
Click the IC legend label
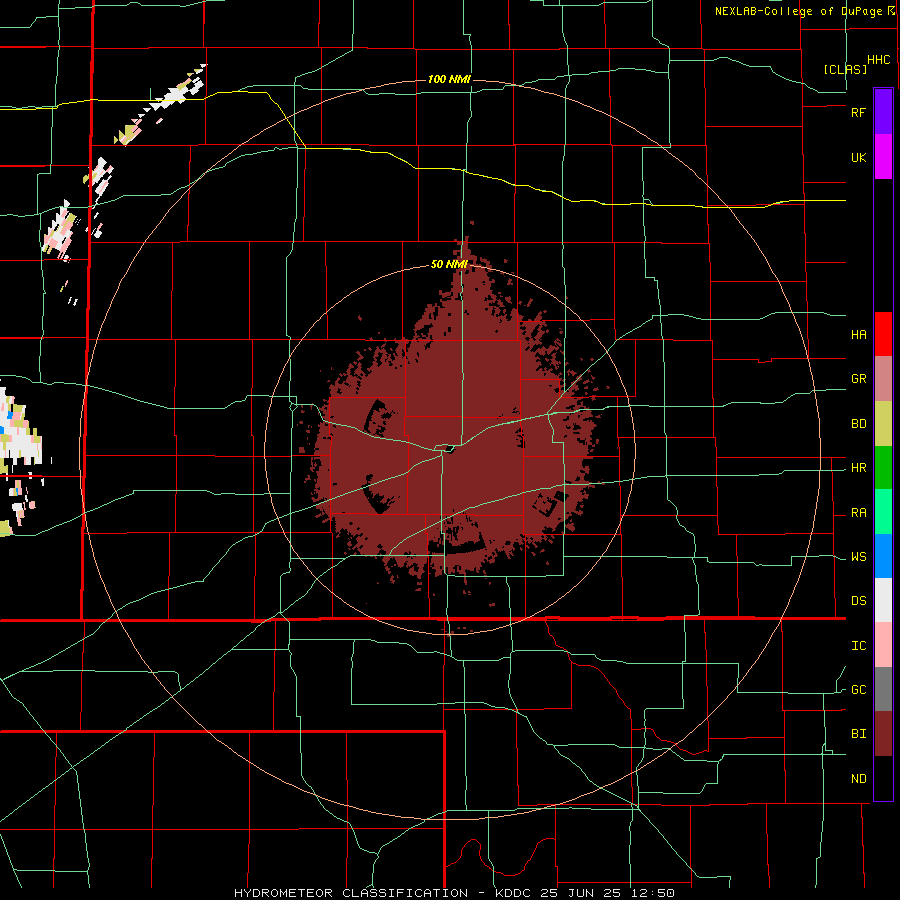[x=858, y=646]
